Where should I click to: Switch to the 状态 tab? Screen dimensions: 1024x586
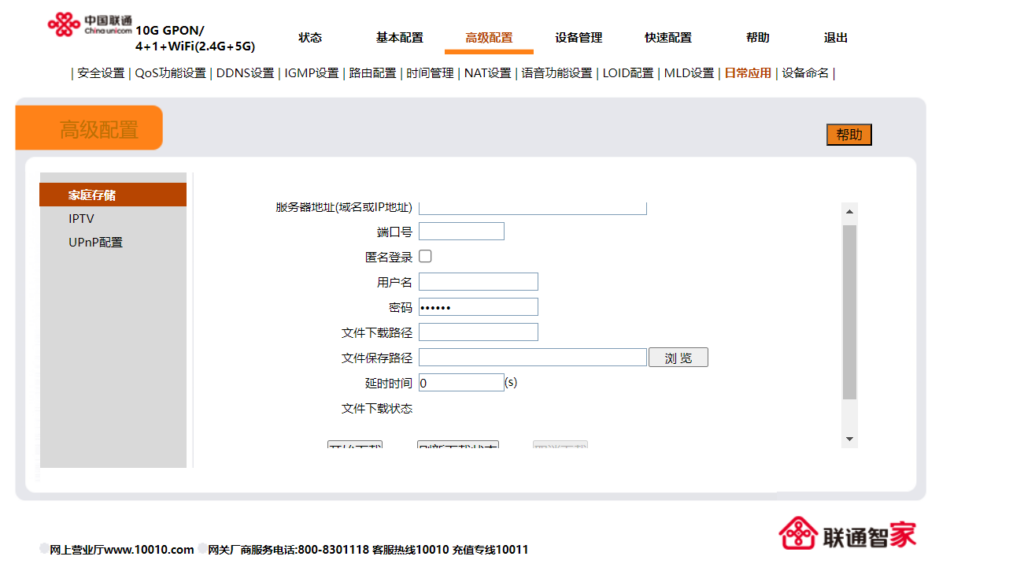tap(310, 38)
